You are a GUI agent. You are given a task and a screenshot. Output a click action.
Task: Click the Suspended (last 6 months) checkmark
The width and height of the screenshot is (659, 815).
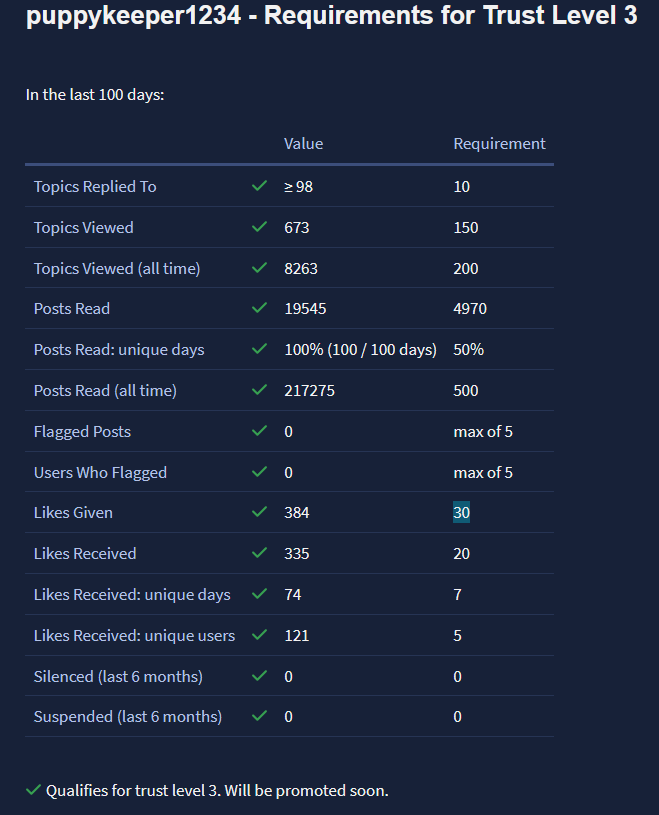(260, 716)
